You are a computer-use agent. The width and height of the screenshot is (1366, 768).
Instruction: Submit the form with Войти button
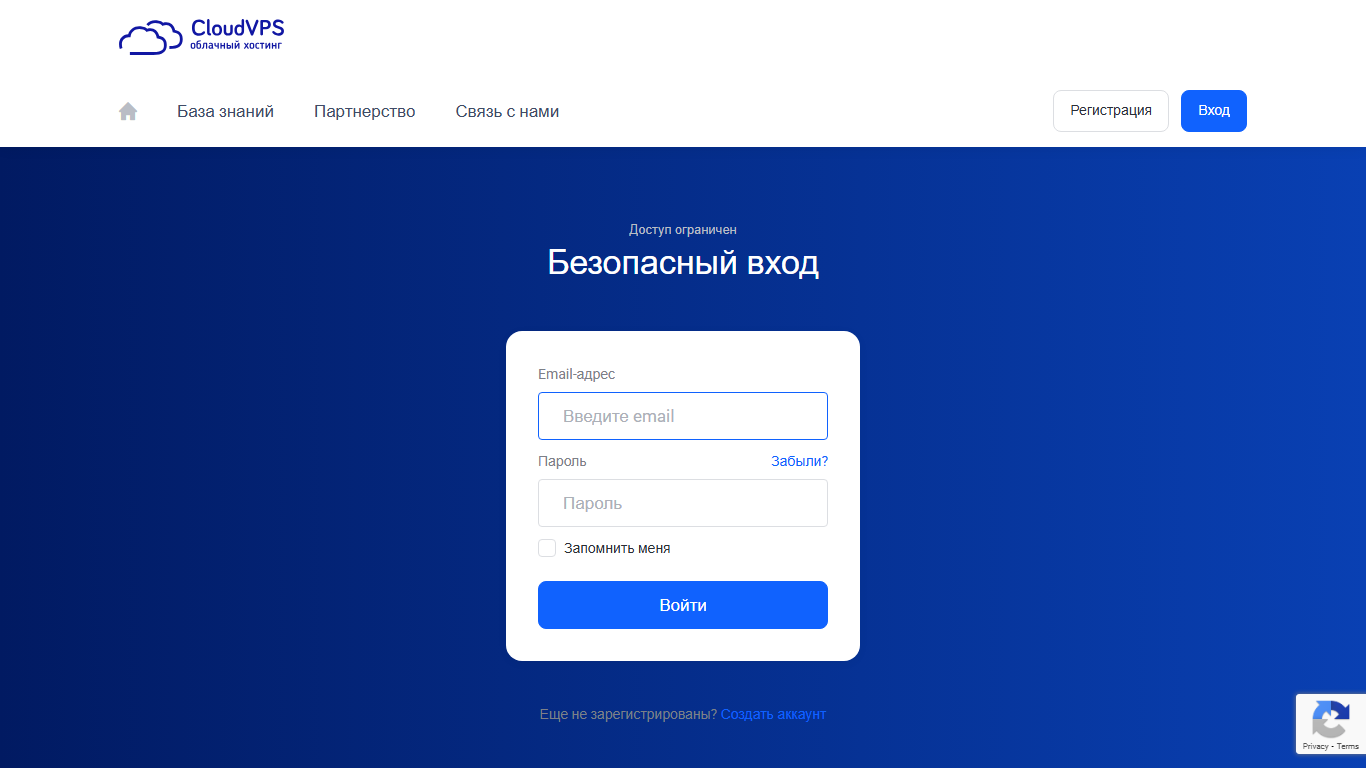683,605
